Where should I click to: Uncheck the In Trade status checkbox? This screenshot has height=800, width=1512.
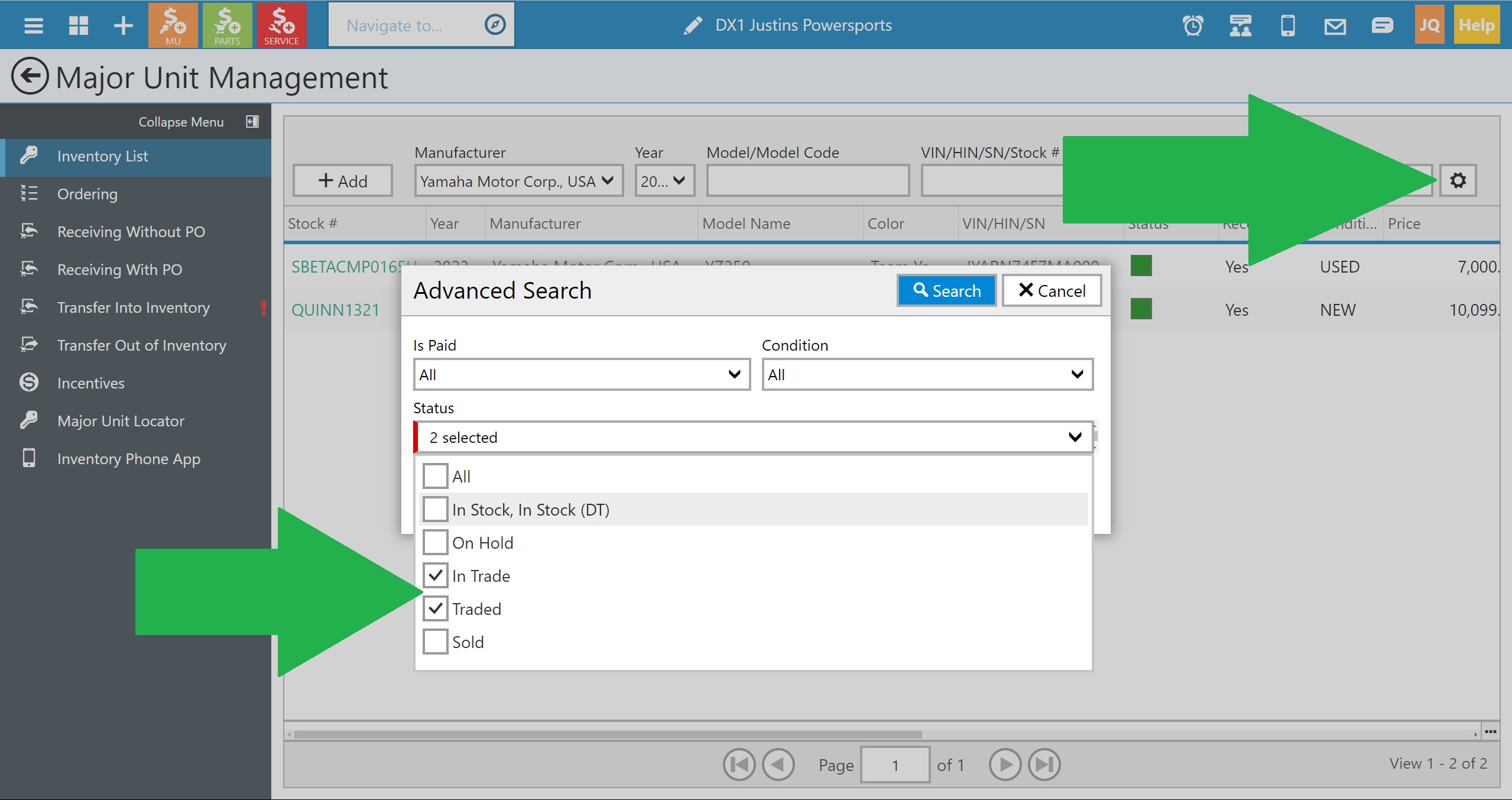click(x=436, y=575)
